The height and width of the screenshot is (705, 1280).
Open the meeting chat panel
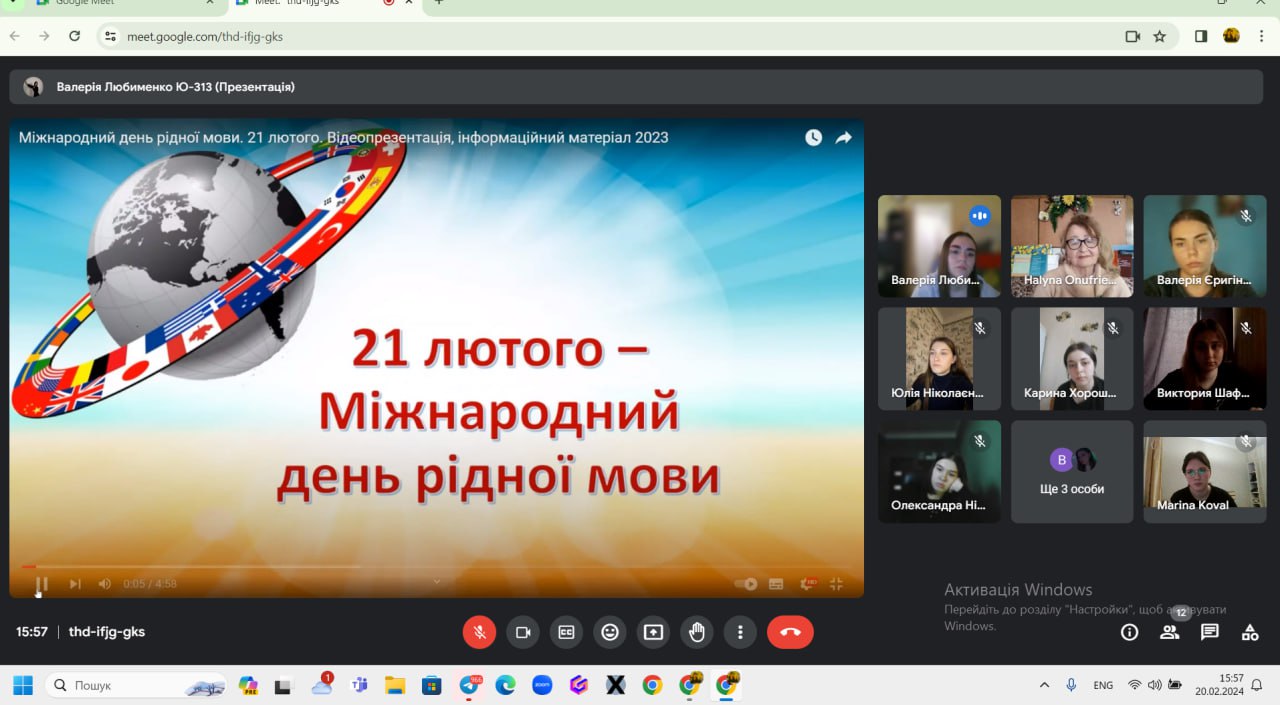(x=1209, y=632)
